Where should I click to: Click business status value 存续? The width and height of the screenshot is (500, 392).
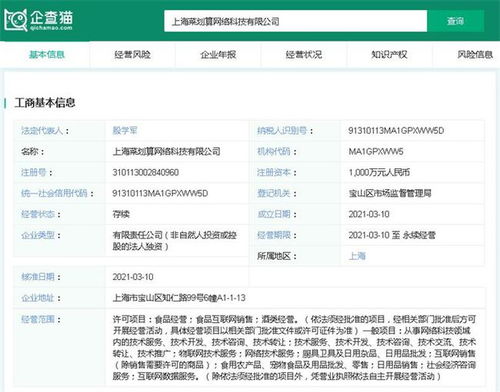[x=121, y=214]
